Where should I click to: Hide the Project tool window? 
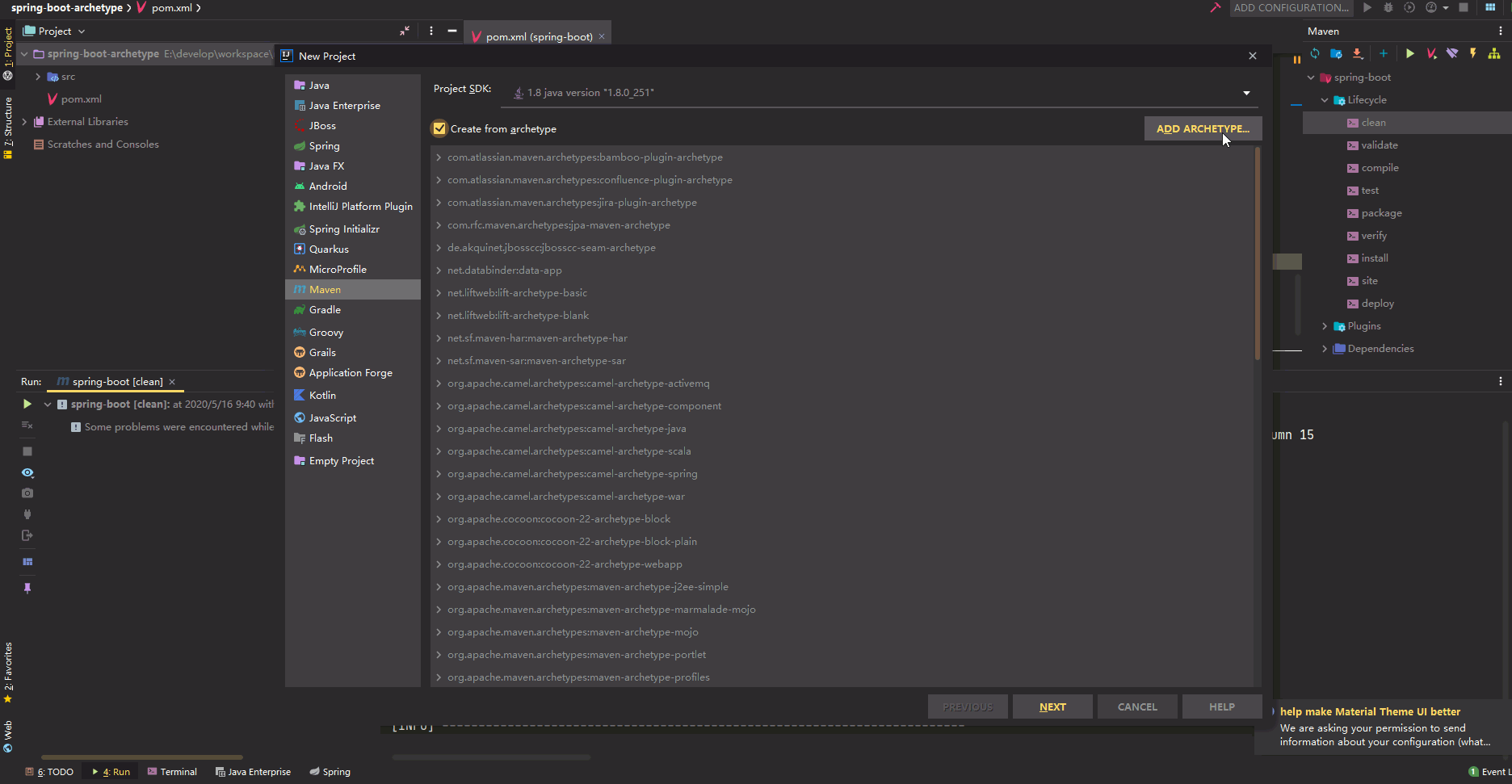click(452, 31)
